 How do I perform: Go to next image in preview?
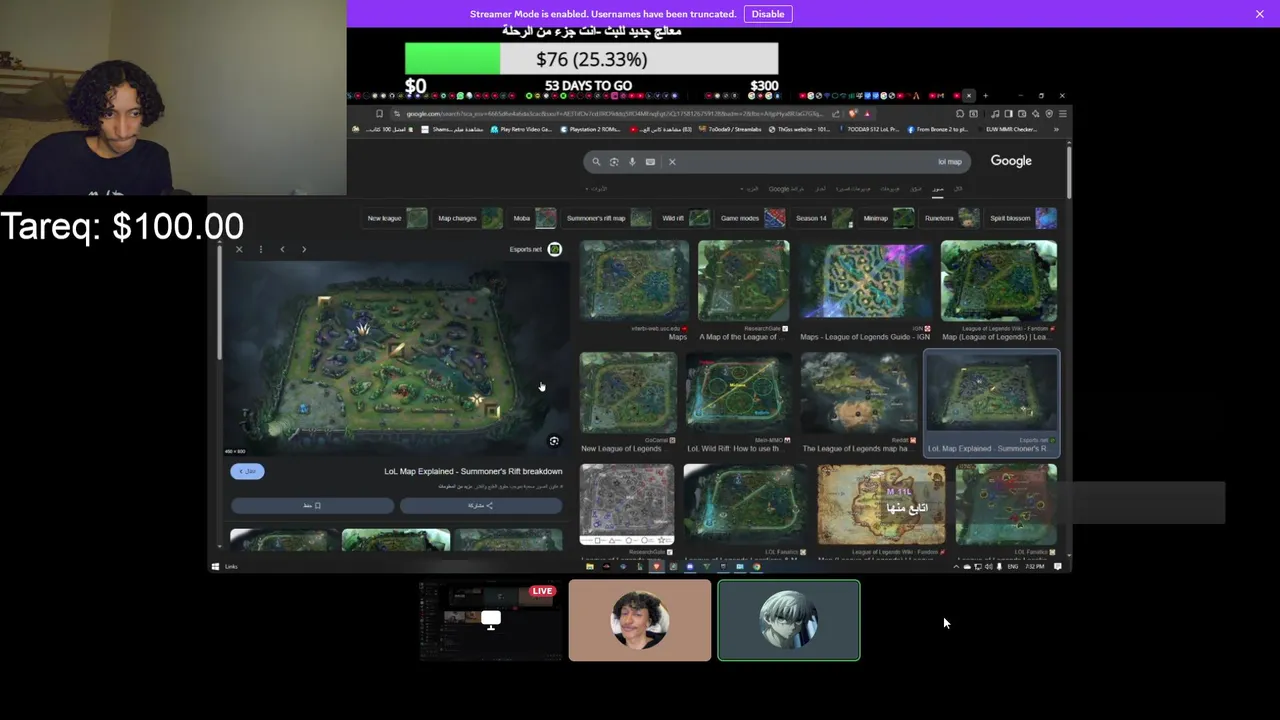(304, 249)
